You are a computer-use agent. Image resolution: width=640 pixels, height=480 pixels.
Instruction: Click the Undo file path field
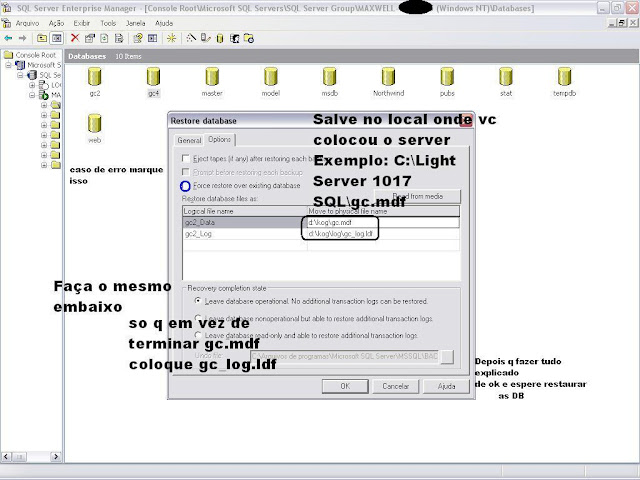point(345,357)
